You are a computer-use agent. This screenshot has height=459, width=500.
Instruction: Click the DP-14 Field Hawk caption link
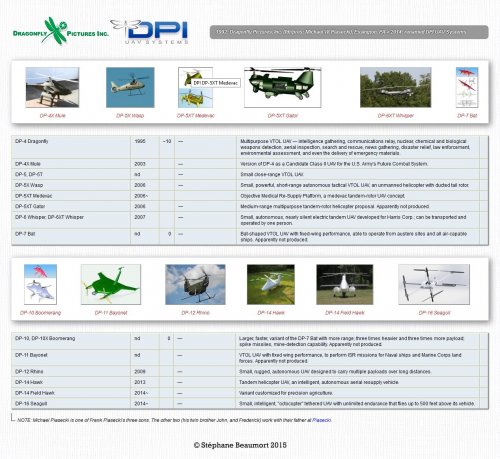(x=345, y=313)
